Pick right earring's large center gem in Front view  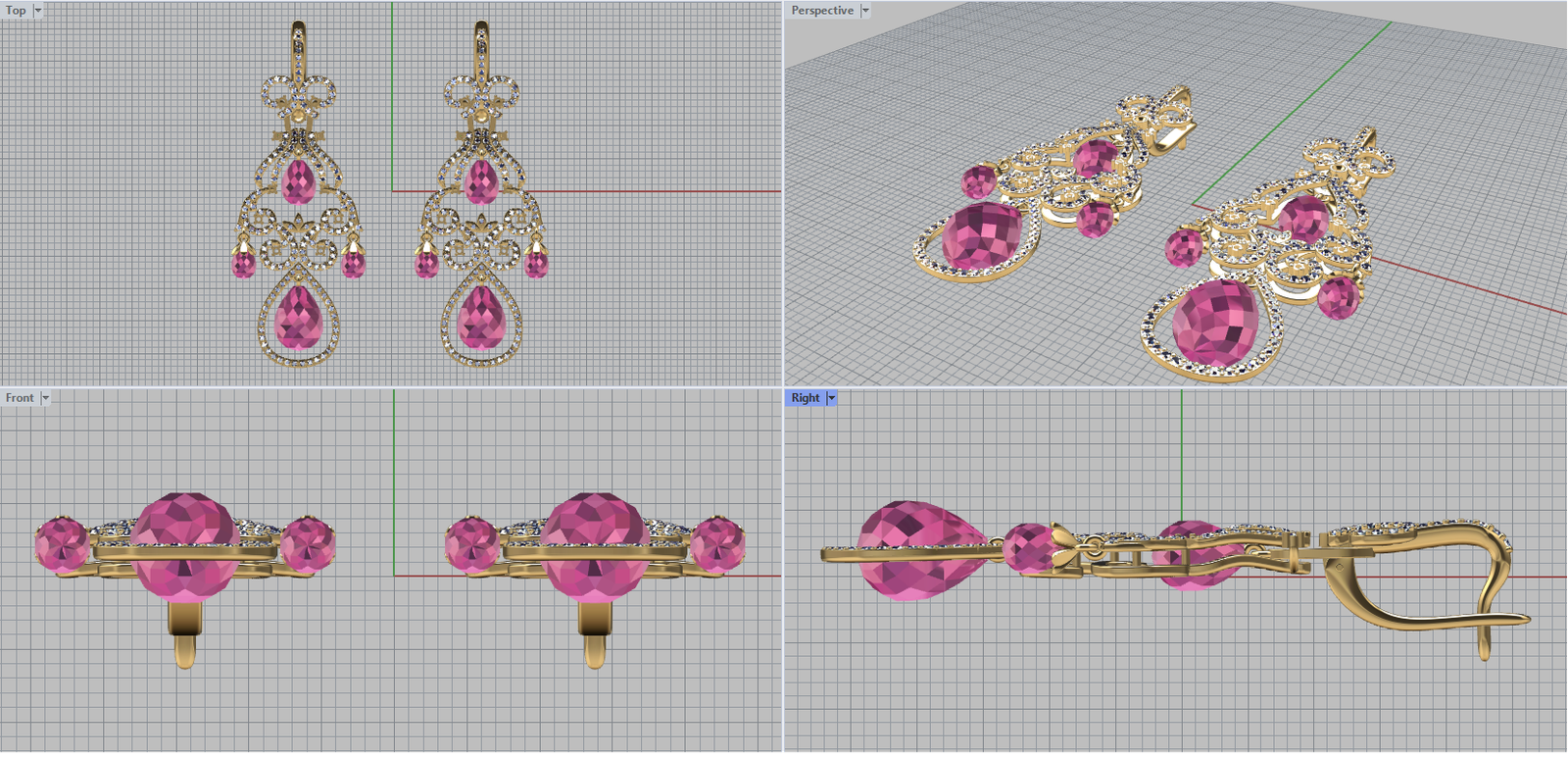coord(594,544)
